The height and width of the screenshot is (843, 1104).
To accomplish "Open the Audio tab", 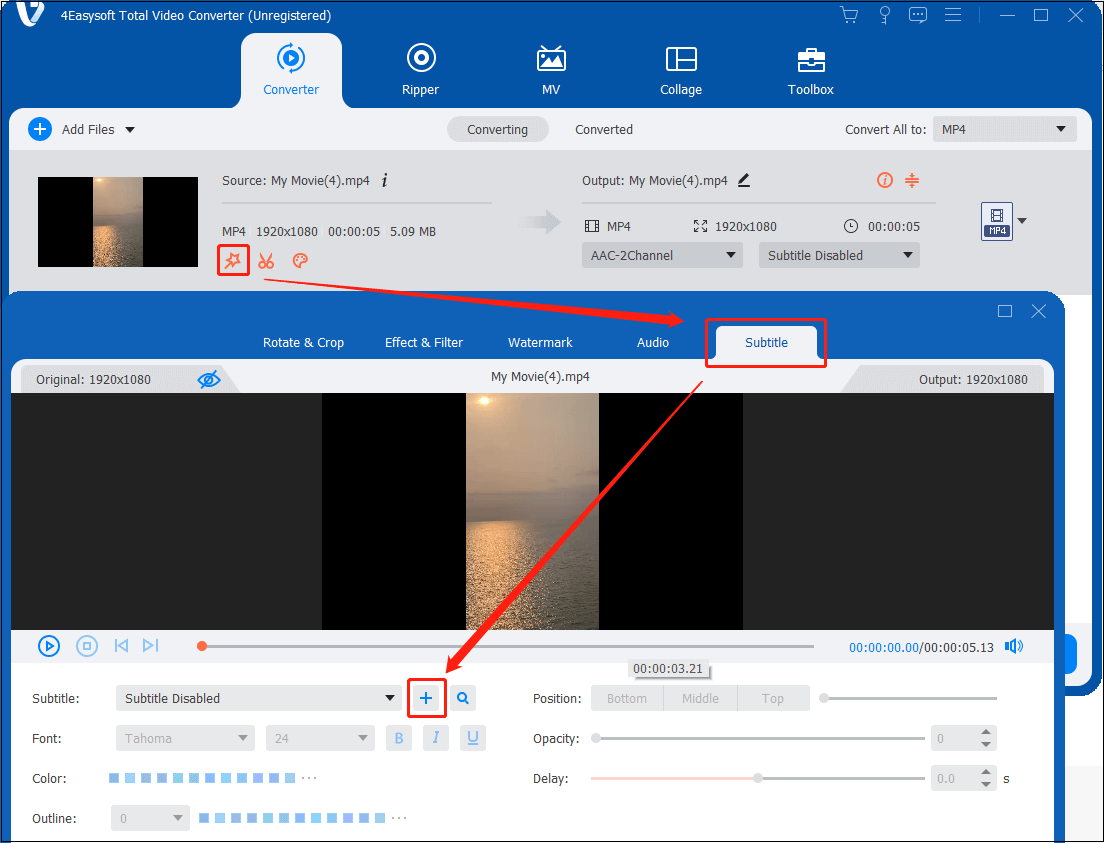I will coord(653,342).
